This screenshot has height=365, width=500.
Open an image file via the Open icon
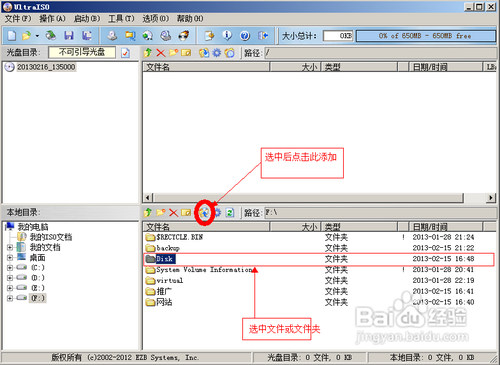(x=26, y=35)
